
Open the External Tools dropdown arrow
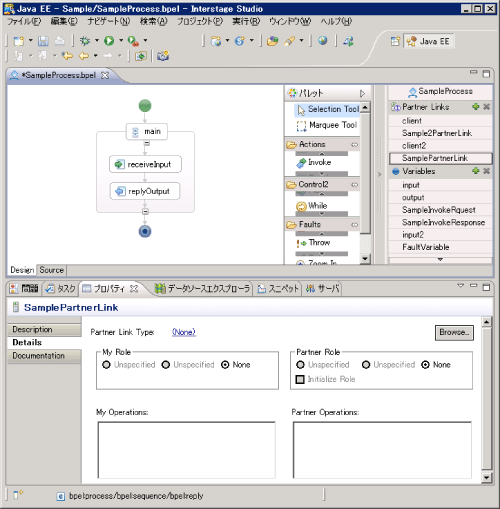pyautogui.click(x=145, y=41)
